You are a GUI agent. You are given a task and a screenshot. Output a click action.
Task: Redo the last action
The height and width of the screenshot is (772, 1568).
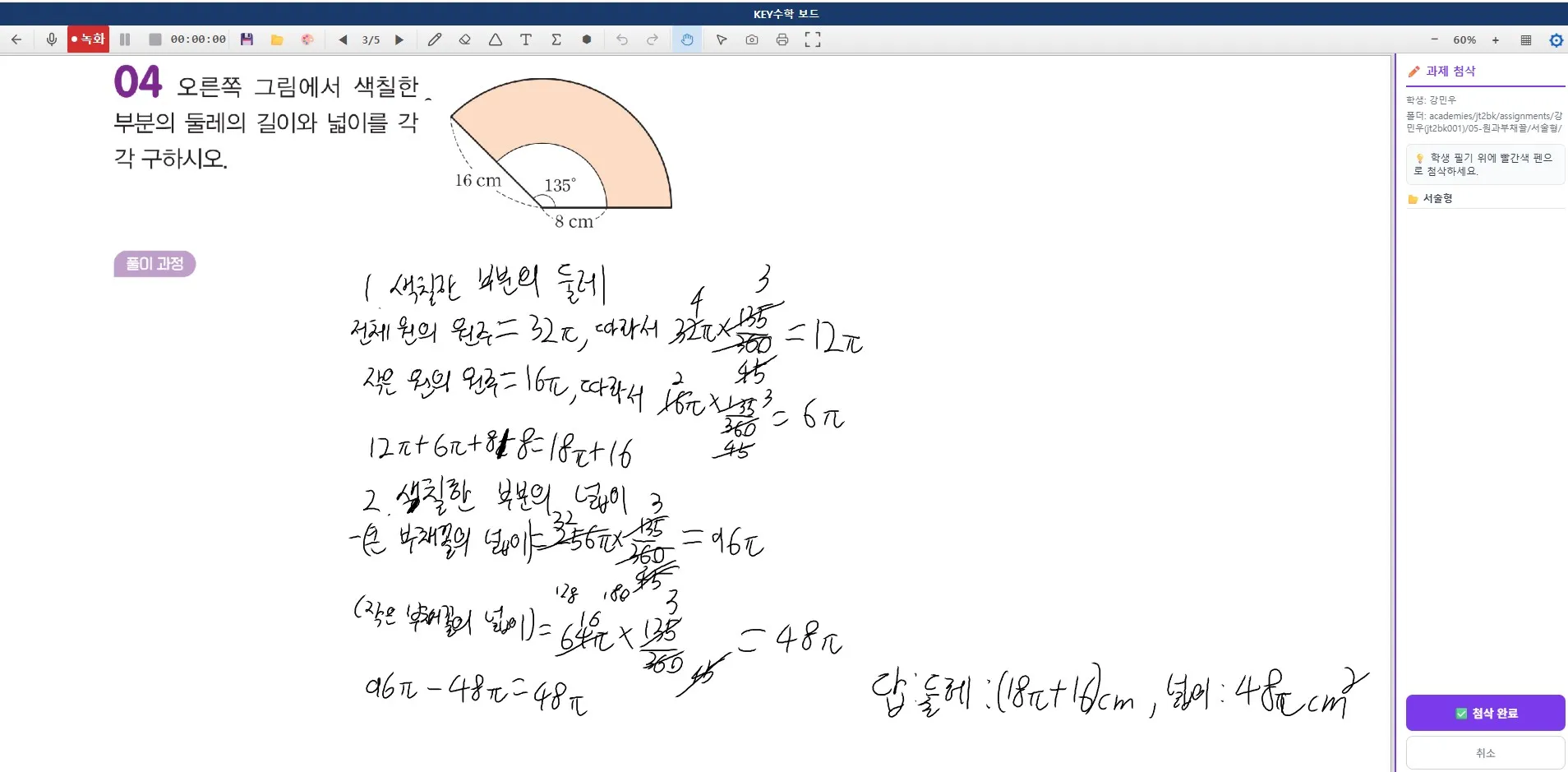click(653, 39)
